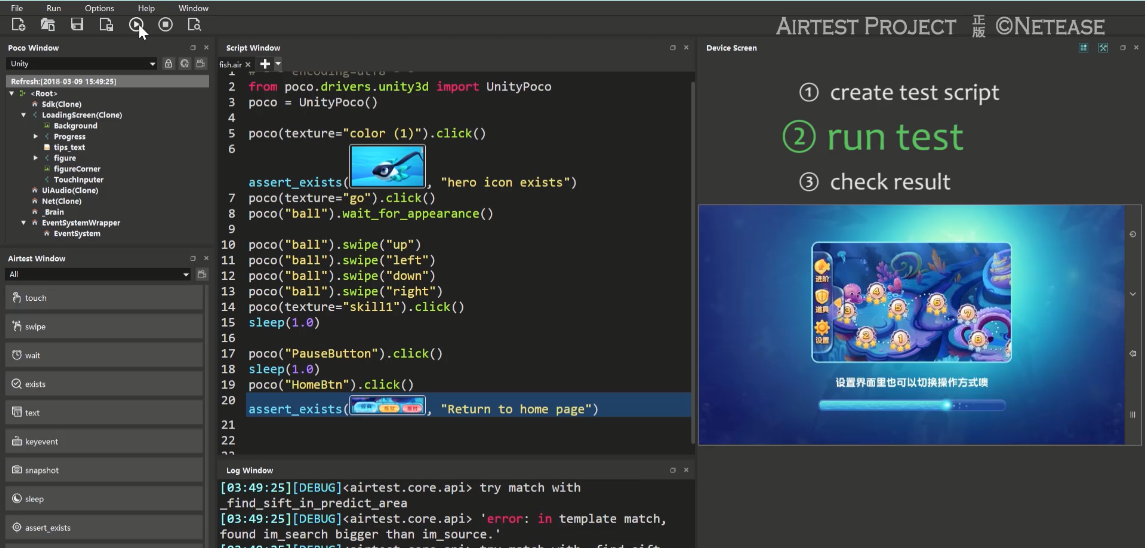This screenshot has height=548, width=1145.
Task: Select figureCorner tree item
Action: point(77,169)
